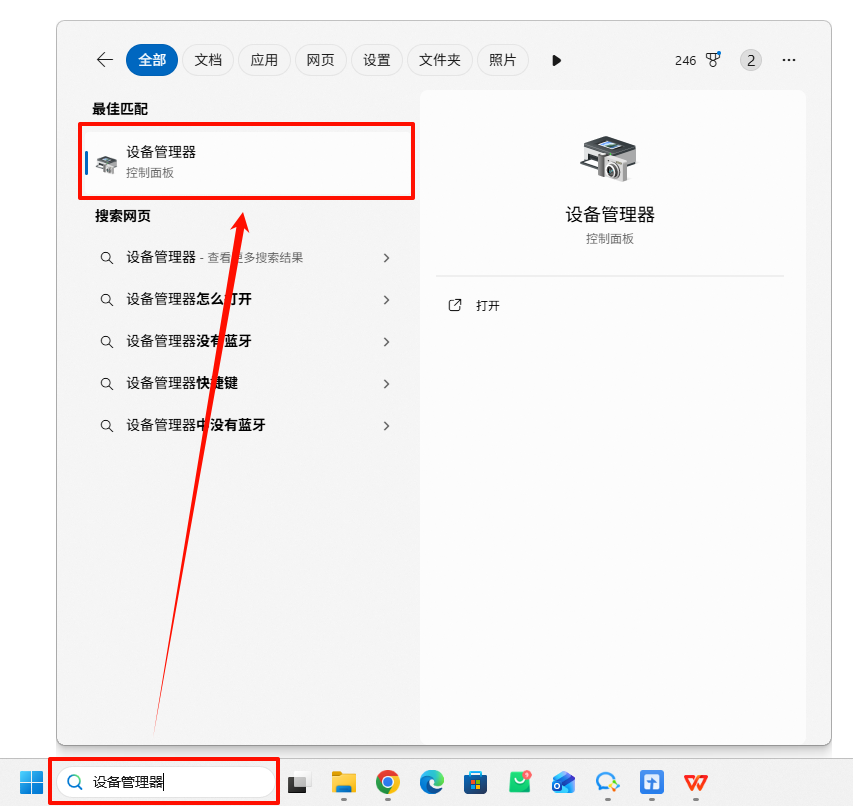Click 打开 to launch Device Manager
853x806 pixels.
pos(488,305)
